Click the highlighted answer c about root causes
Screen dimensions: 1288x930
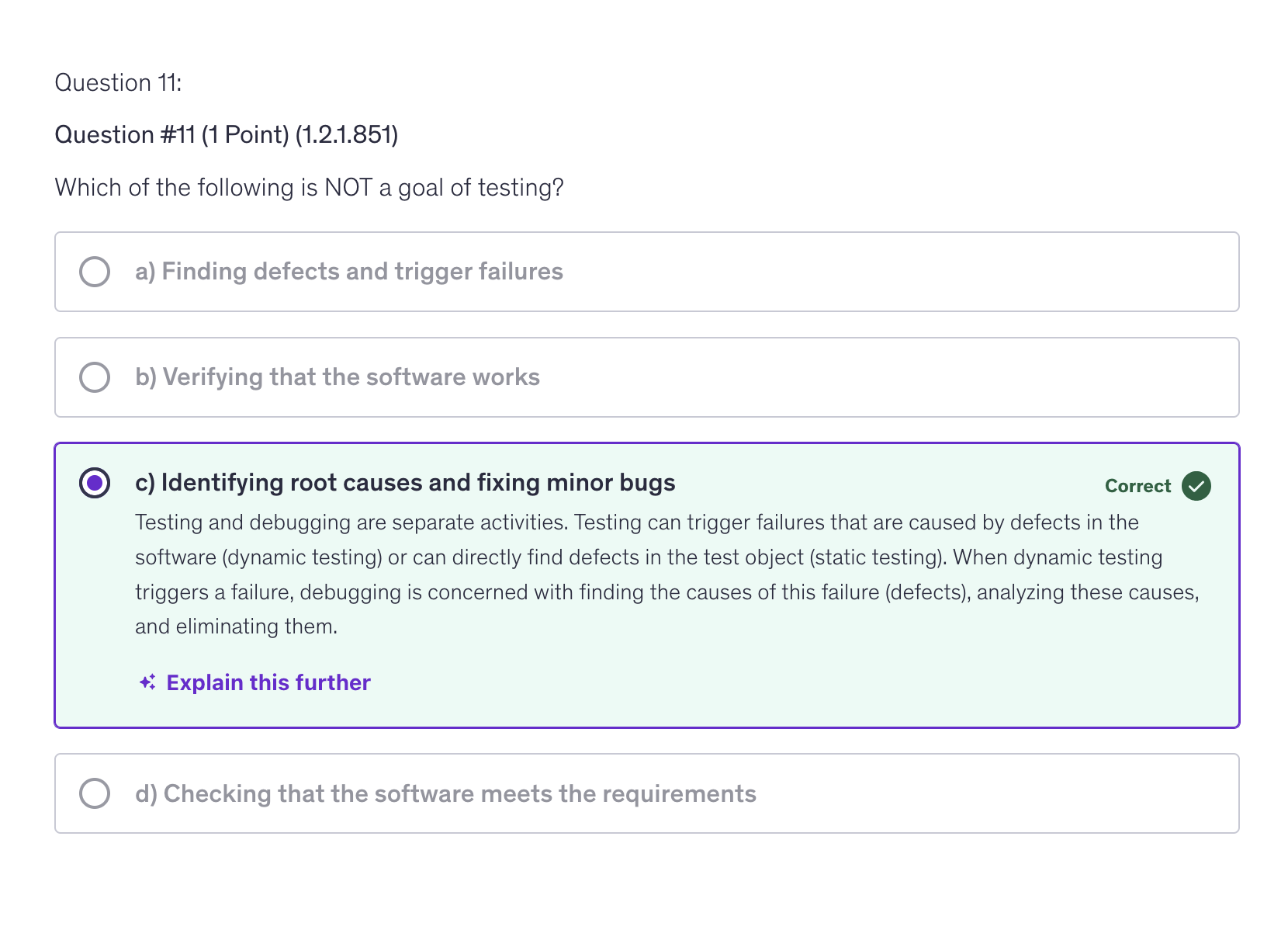[x=404, y=483]
